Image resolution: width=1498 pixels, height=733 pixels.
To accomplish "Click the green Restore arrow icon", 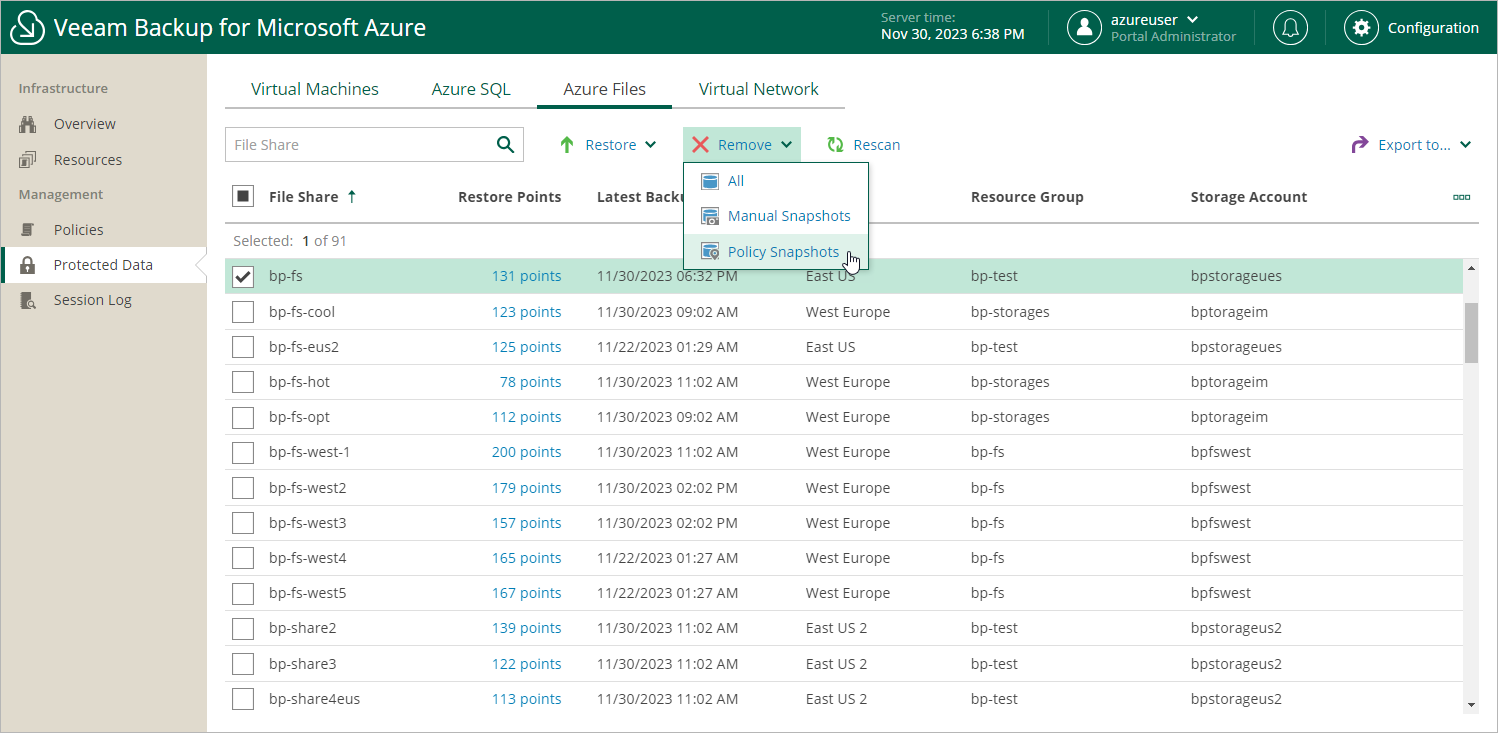I will pos(567,145).
